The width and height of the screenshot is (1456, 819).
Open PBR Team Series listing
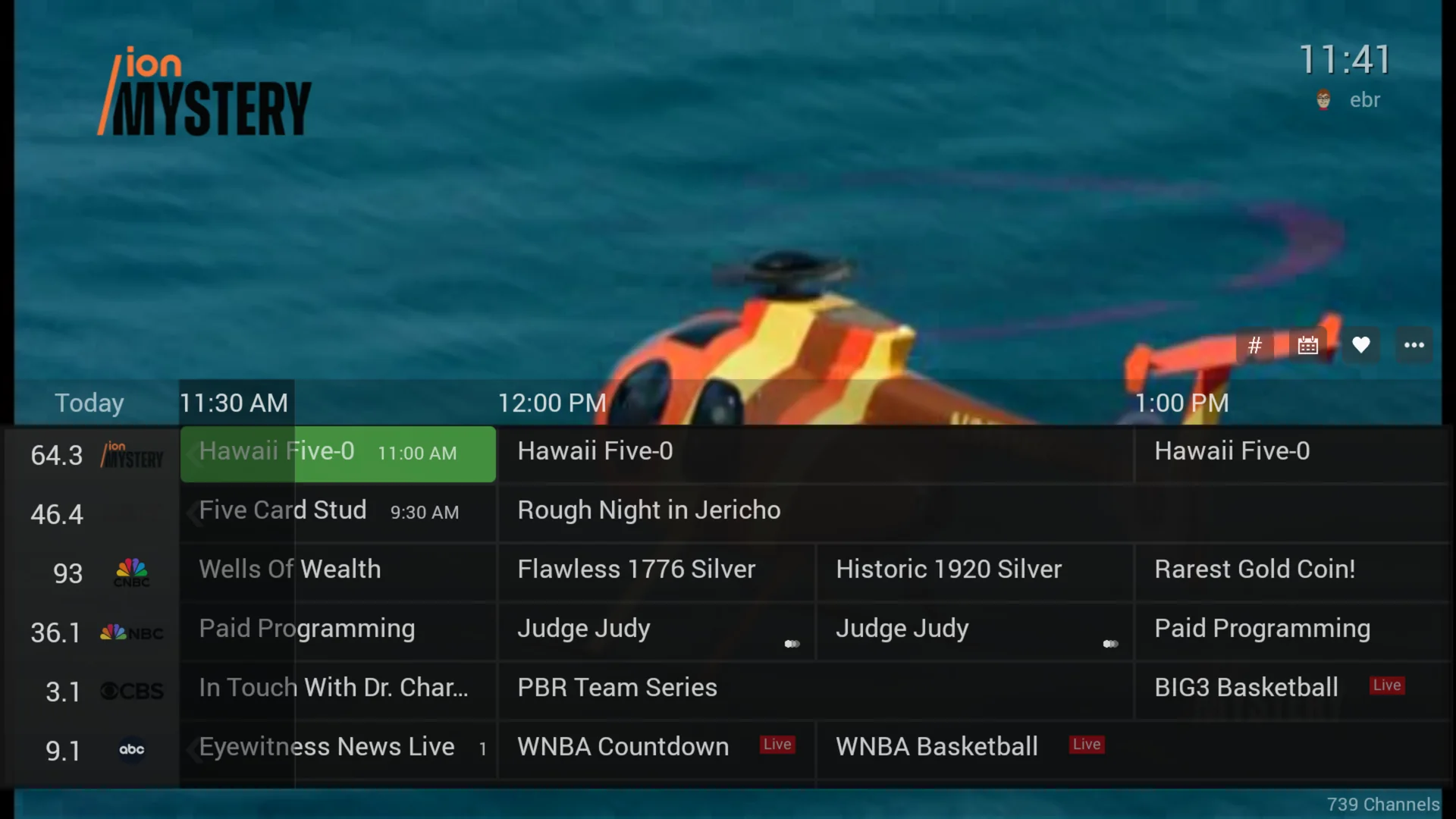815,691
